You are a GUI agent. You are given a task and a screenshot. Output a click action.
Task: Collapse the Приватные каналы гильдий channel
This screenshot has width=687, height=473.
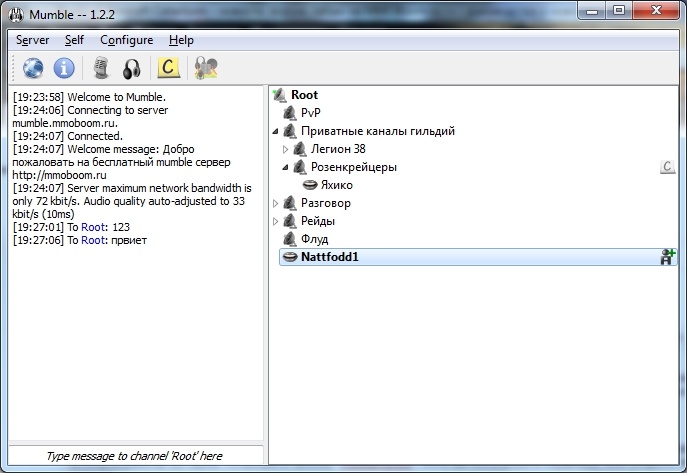coord(275,131)
